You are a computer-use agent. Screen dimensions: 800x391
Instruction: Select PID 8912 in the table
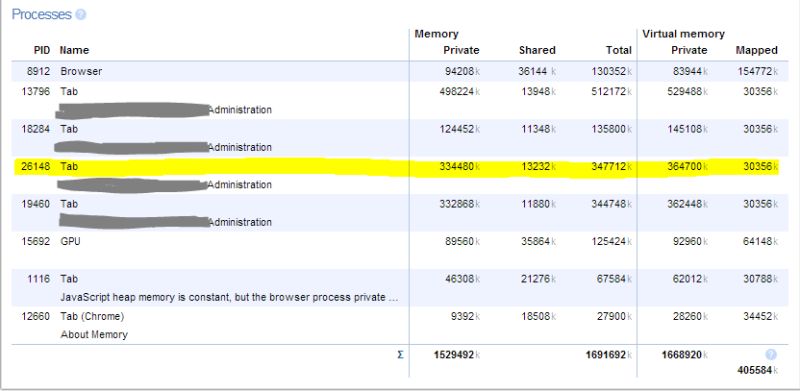tap(39, 71)
